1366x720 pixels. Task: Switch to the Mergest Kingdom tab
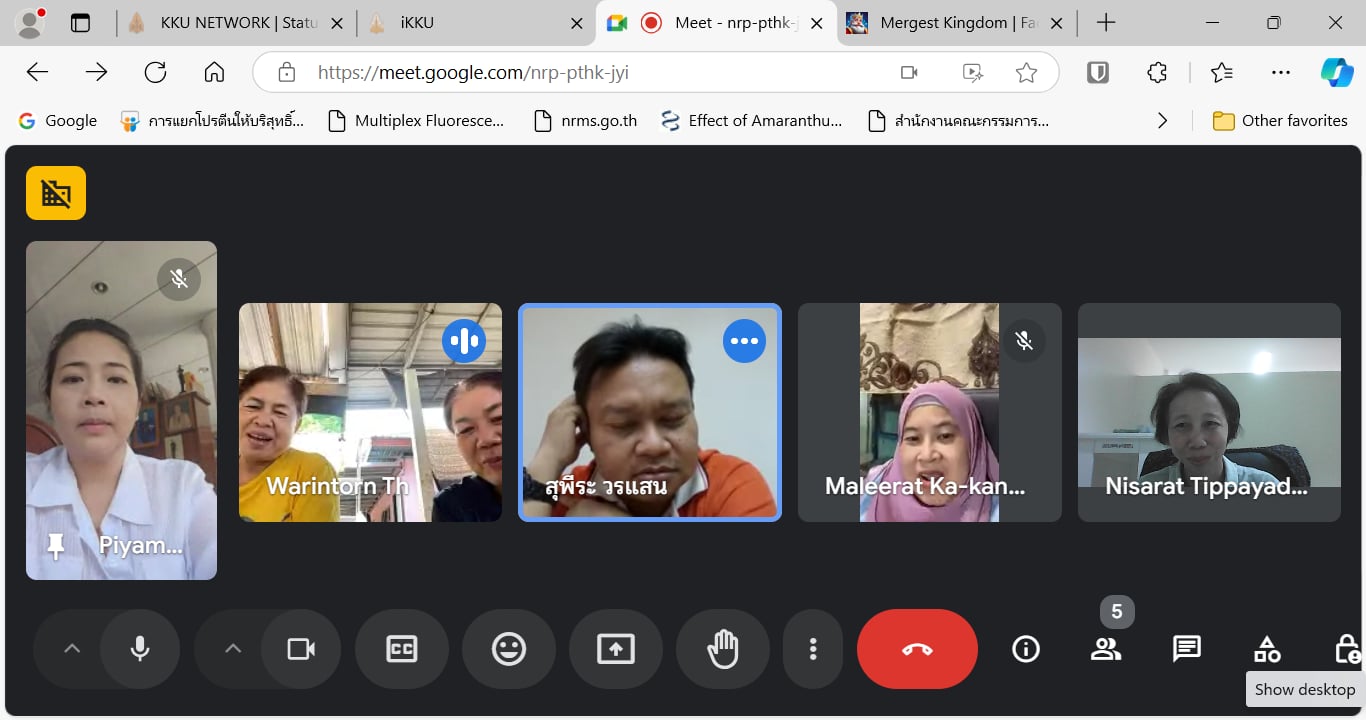click(x=955, y=23)
